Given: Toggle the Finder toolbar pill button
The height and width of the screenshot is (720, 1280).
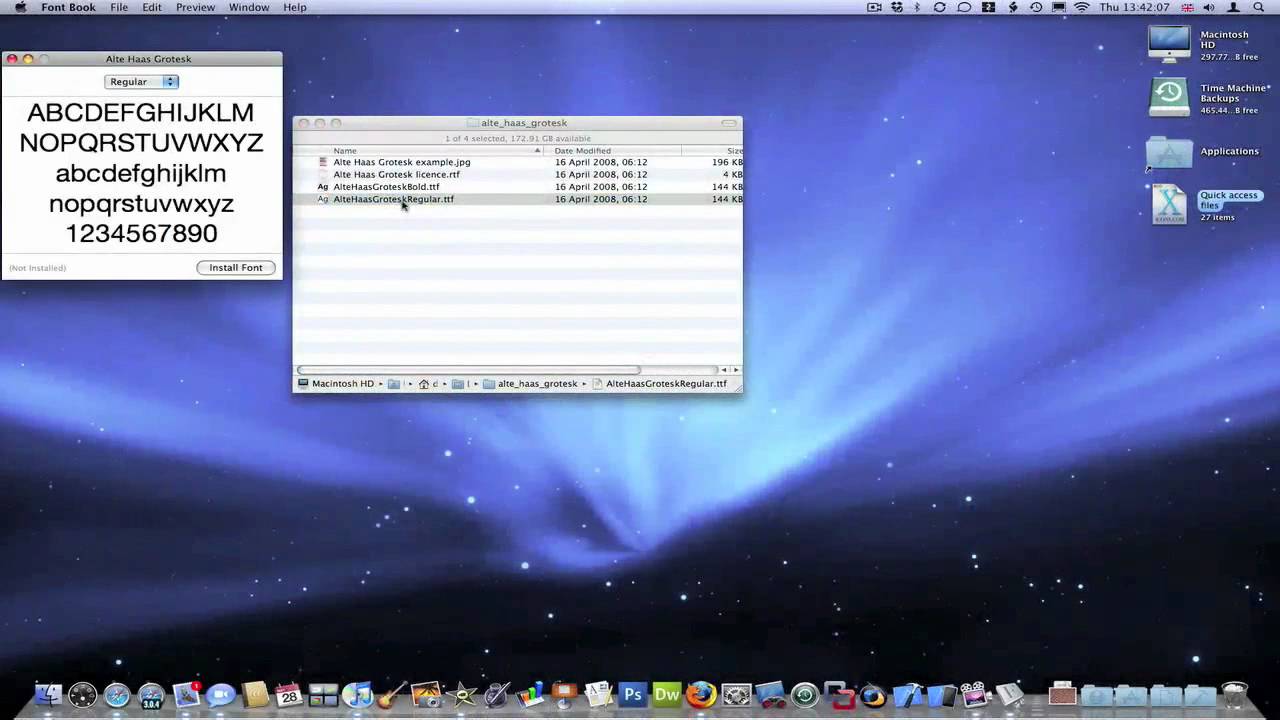Looking at the screenshot, I should coord(729,123).
